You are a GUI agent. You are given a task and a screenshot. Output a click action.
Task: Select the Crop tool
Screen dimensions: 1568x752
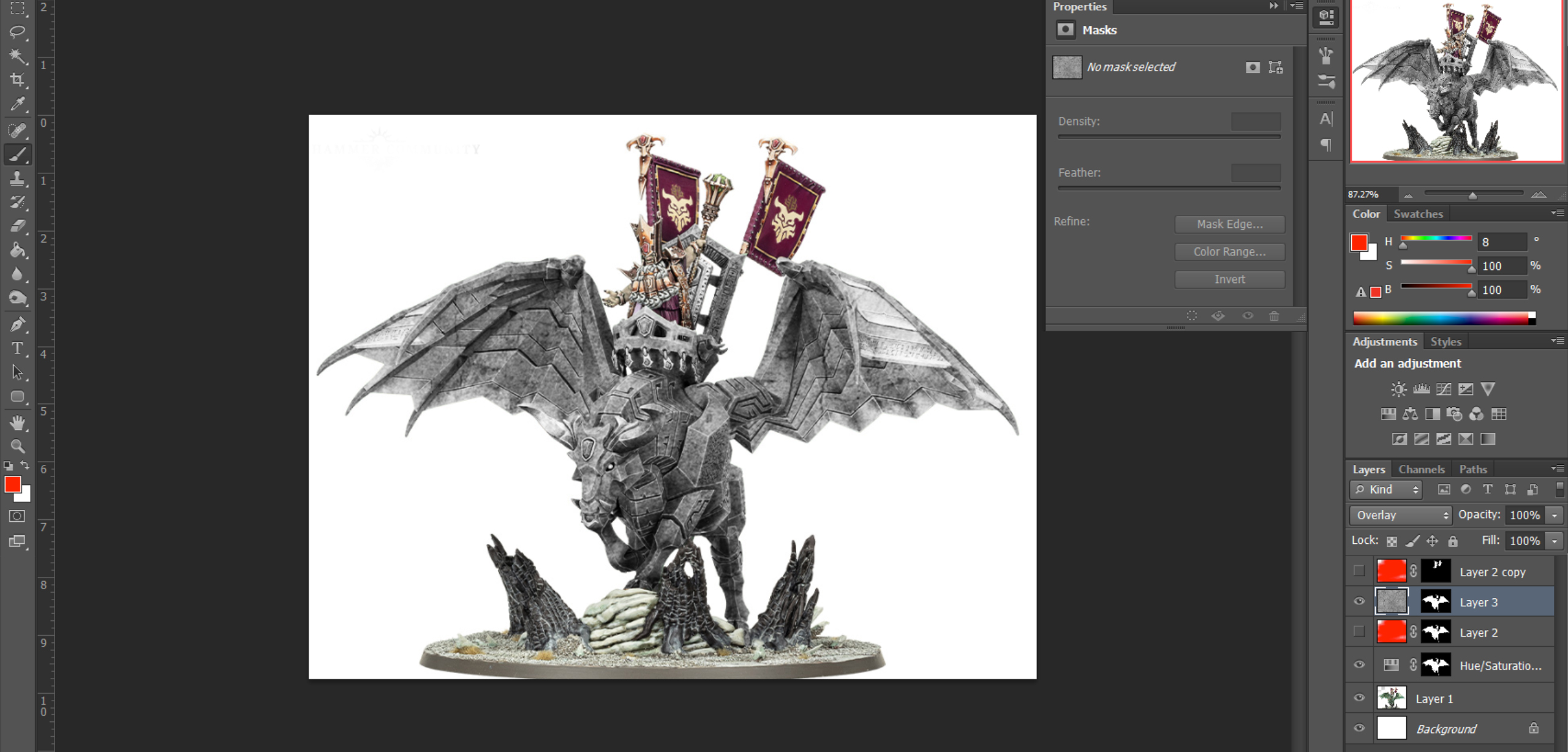pyautogui.click(x=17, y=80)
